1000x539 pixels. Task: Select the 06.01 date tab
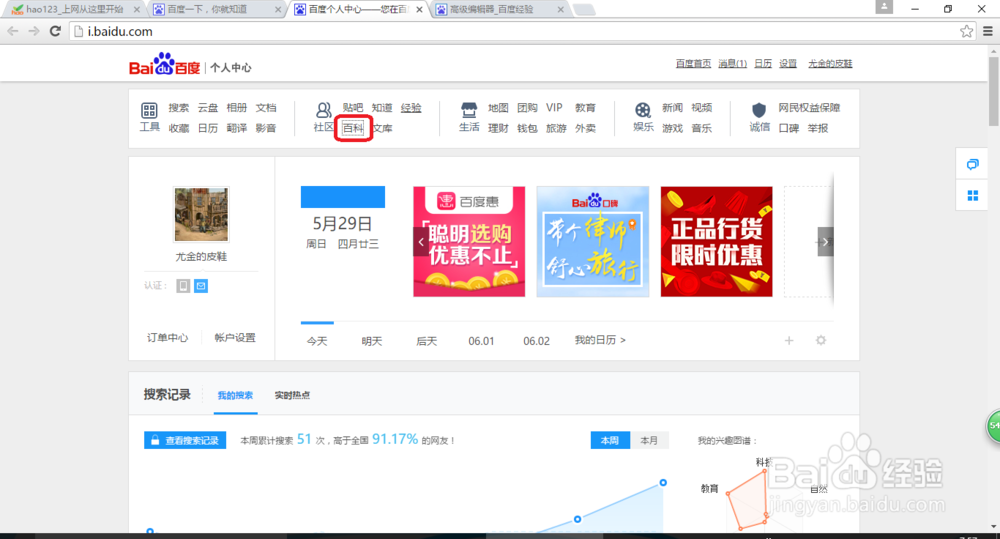(482, 341)
